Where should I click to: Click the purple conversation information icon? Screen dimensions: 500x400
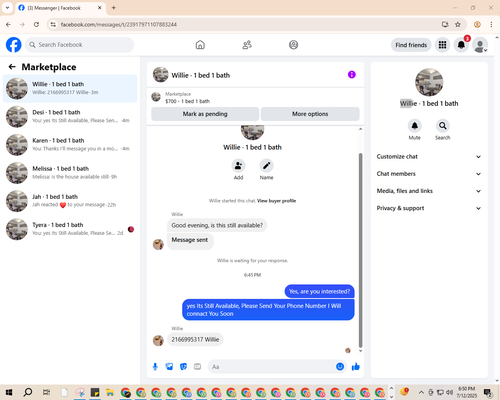click(x=352, y=75)
